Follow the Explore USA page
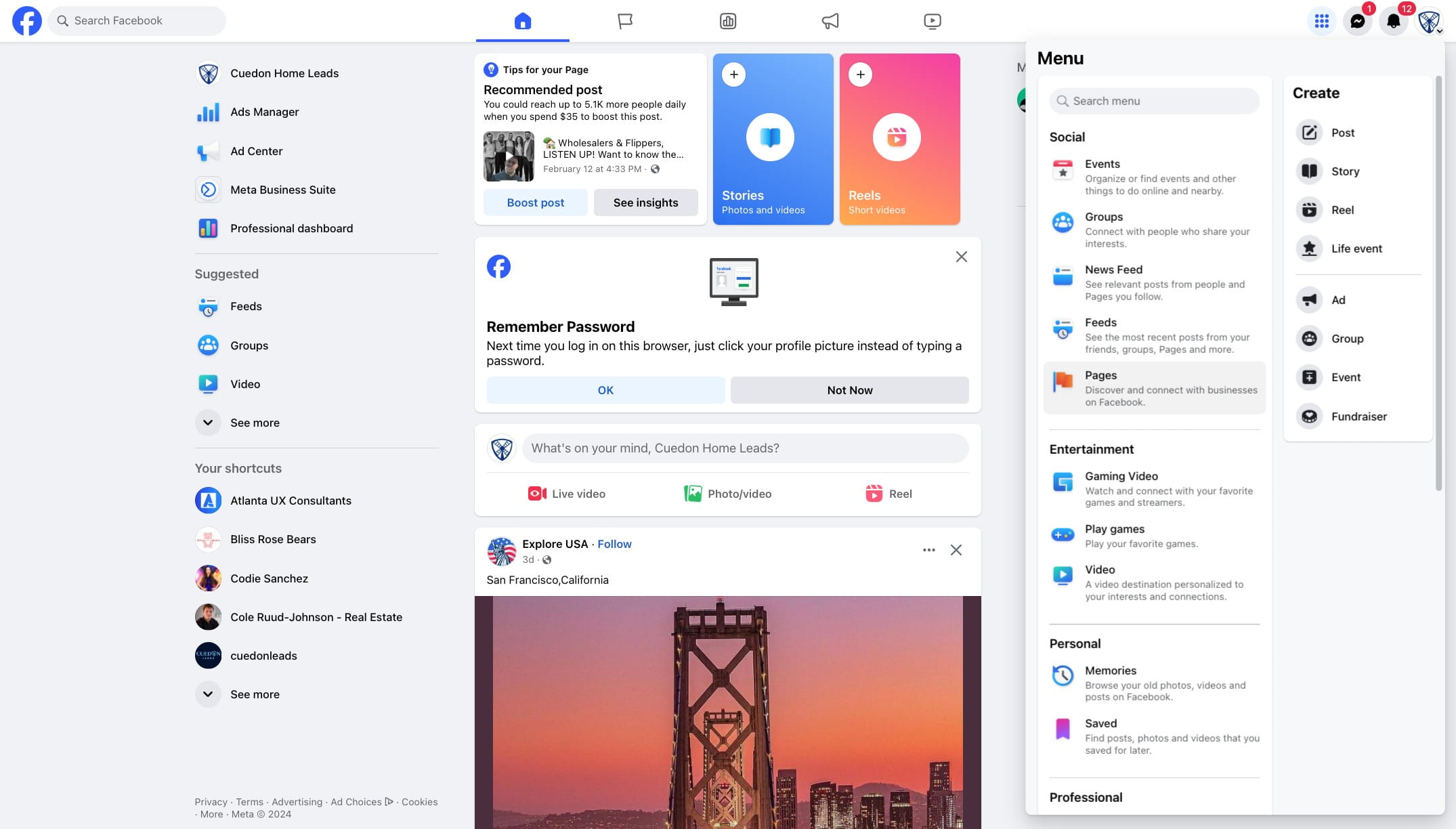 614,544
